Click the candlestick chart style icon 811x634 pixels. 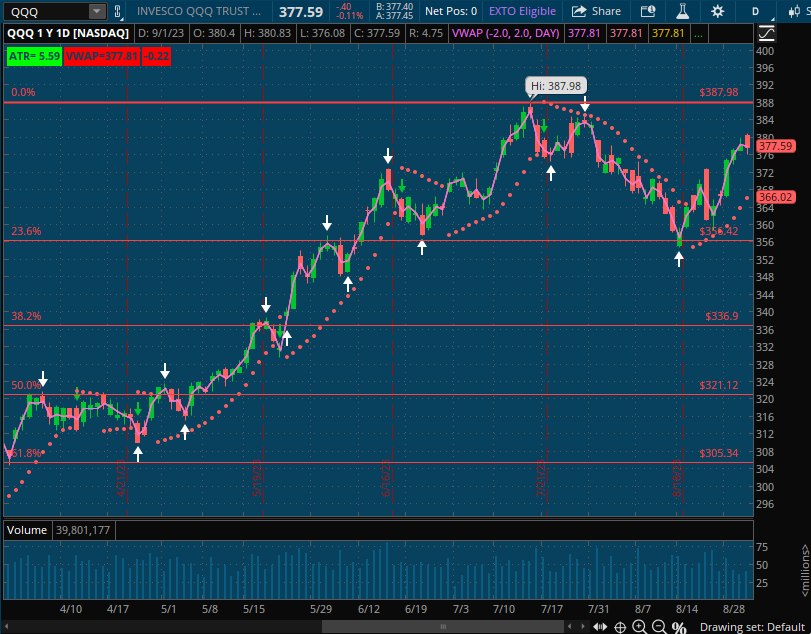pyautogui.click(x=795, y=11)
